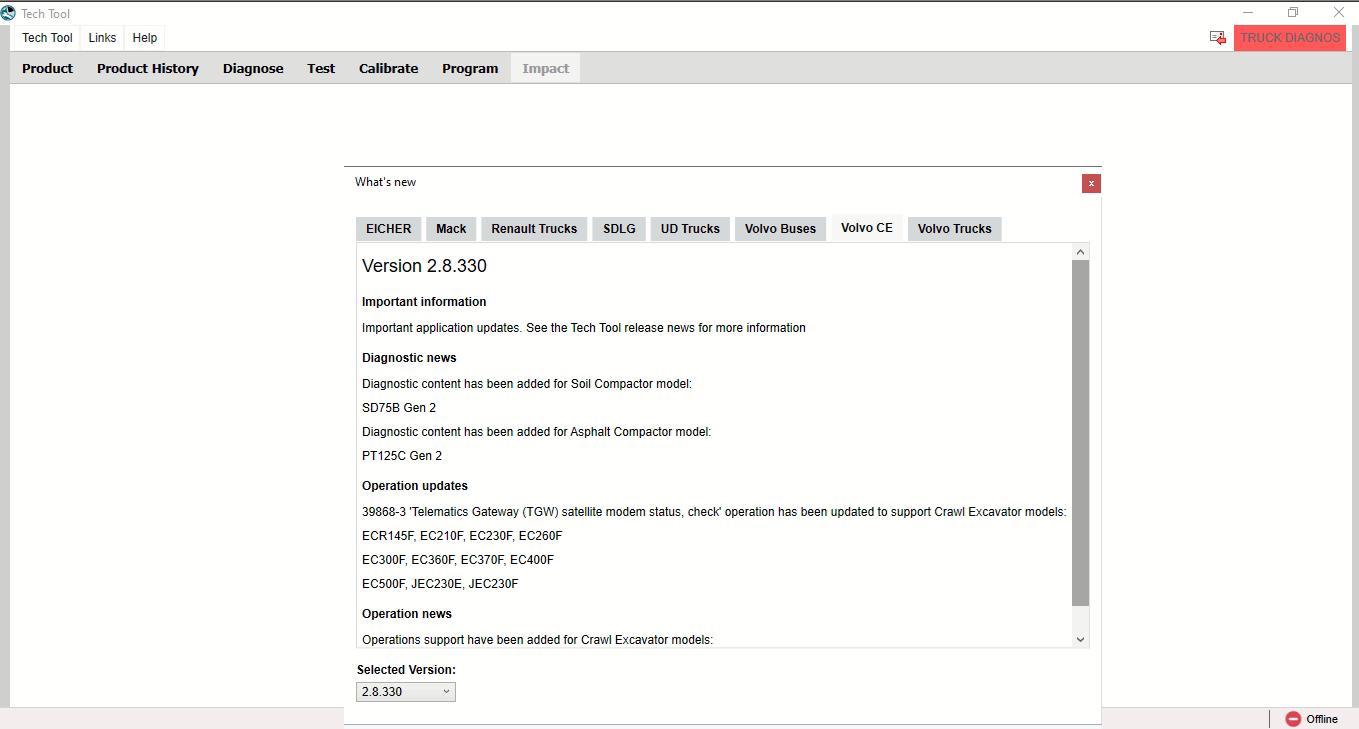Go to the Calibrate tab
The width and height of the screenshot is (1359, 729).
pyautogui.click(x=389, y=68)
